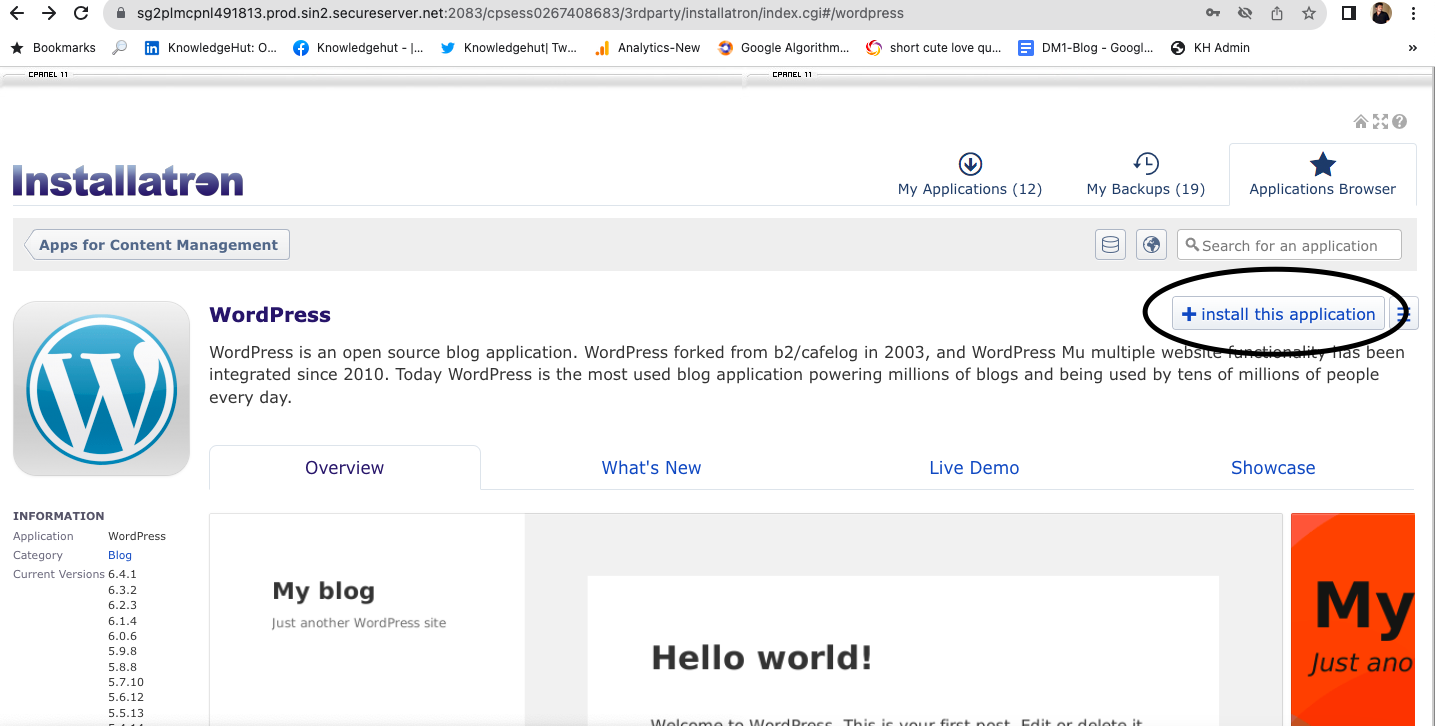Click the browser forward arrow
The width and height of the screenshot is (1435, 726).
click(x=49, y=14)
